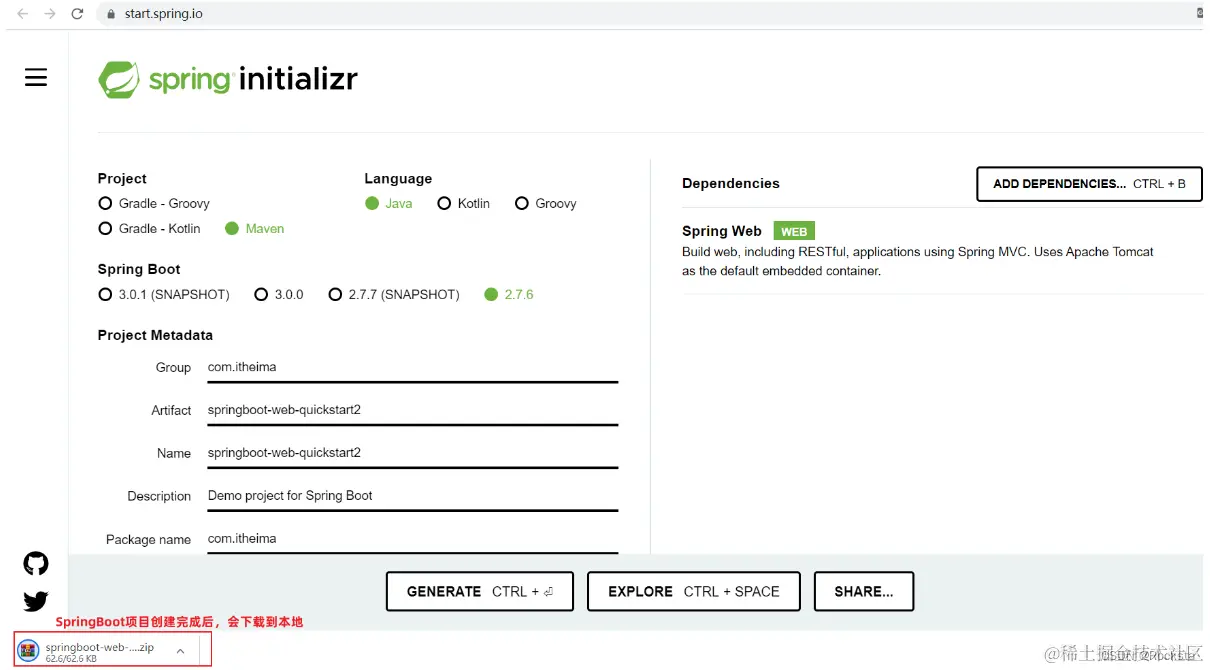Click the Package name input field
This screenshot has width=1210, height=670.
tap(412, 539)
